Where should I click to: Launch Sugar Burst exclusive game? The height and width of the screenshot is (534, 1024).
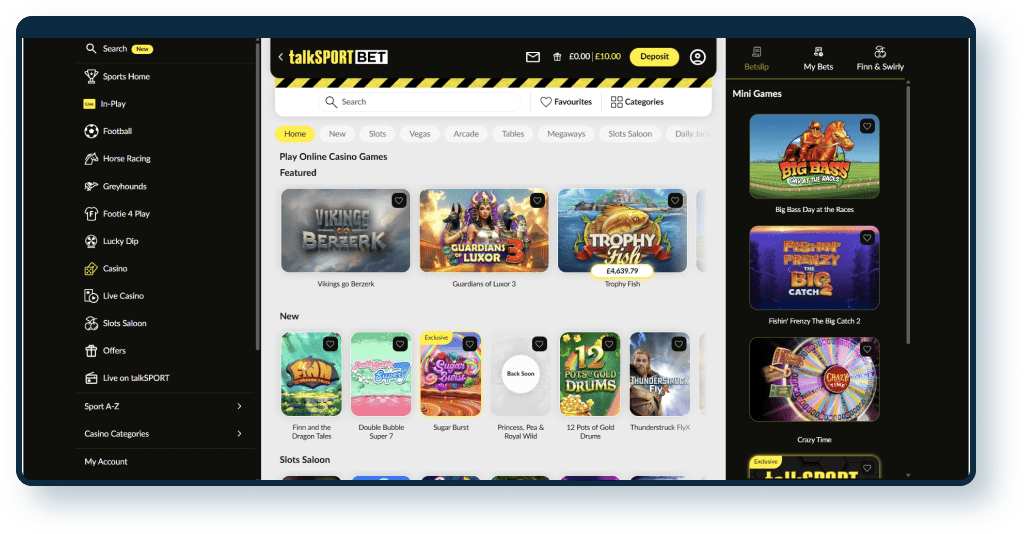click(x=451, y=374)
